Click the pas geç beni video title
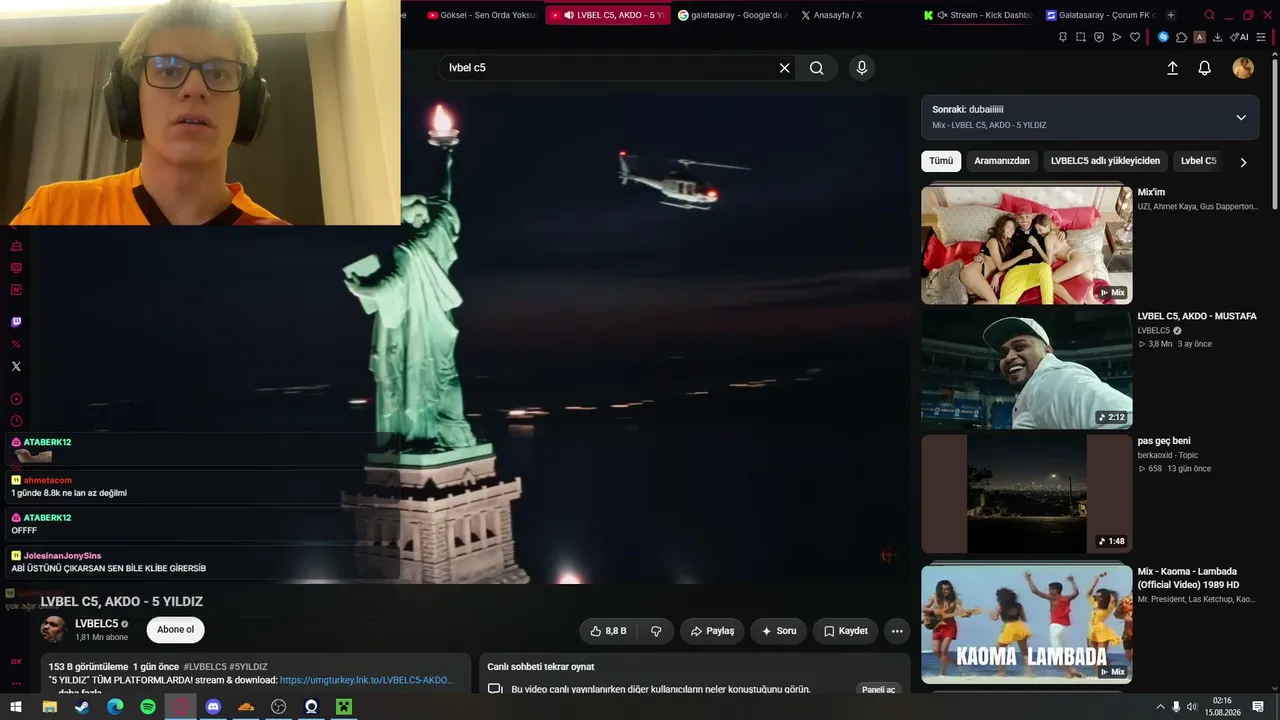1280x720 pixels. [1164, 441]
